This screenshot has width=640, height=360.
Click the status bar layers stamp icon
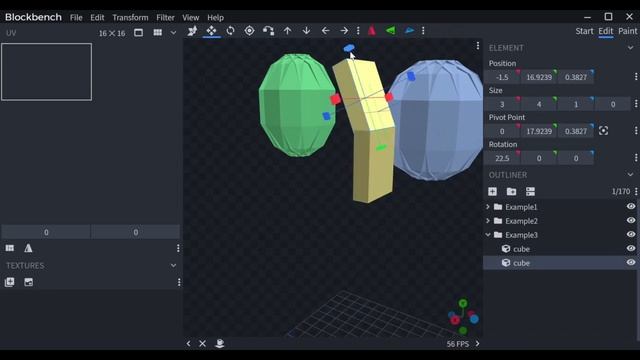pos(220,344)
